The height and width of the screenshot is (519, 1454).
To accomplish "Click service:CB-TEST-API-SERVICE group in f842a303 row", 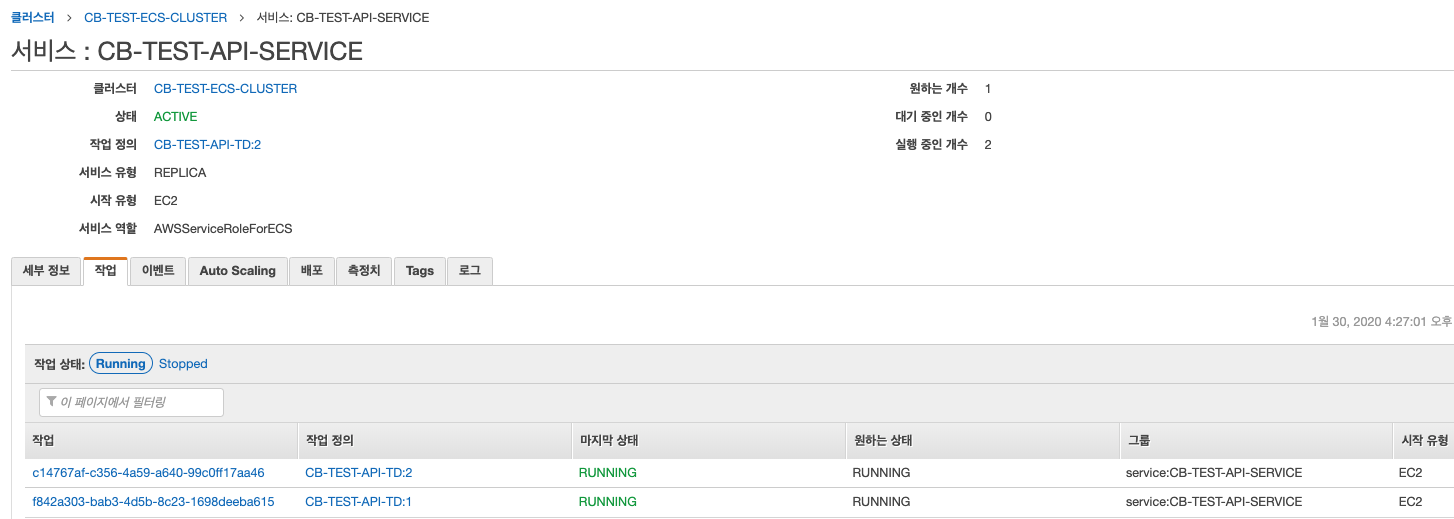I will pos(1214,502).
